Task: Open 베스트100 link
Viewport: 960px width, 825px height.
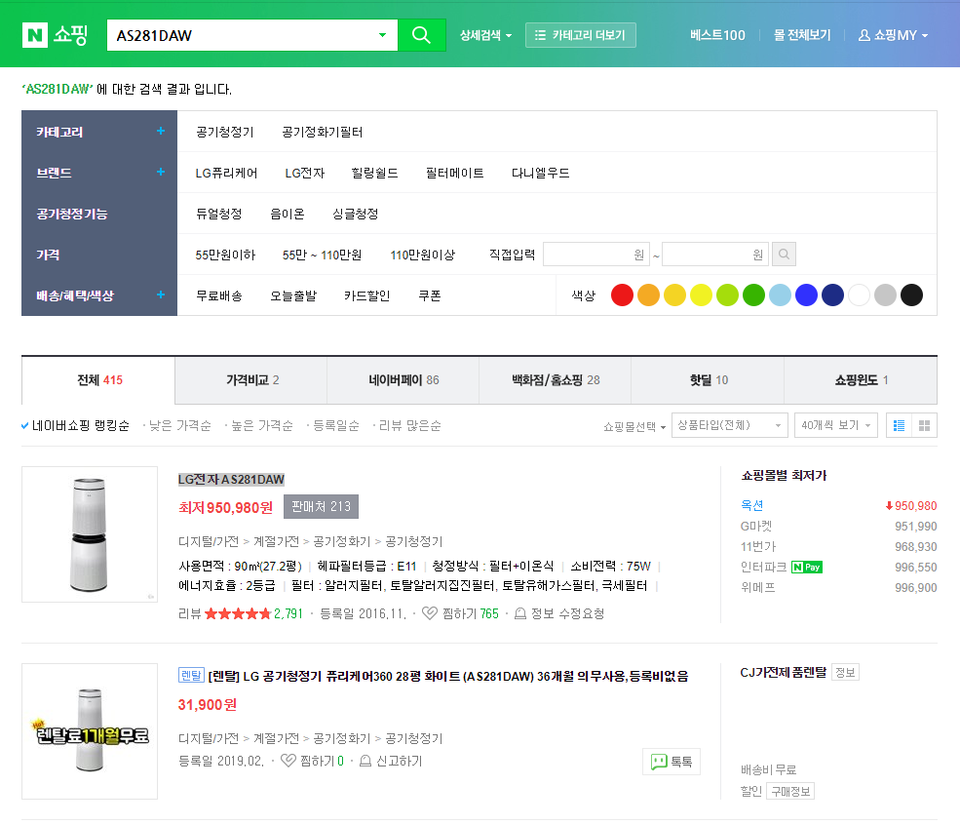Action: click(x=718, y=35)
